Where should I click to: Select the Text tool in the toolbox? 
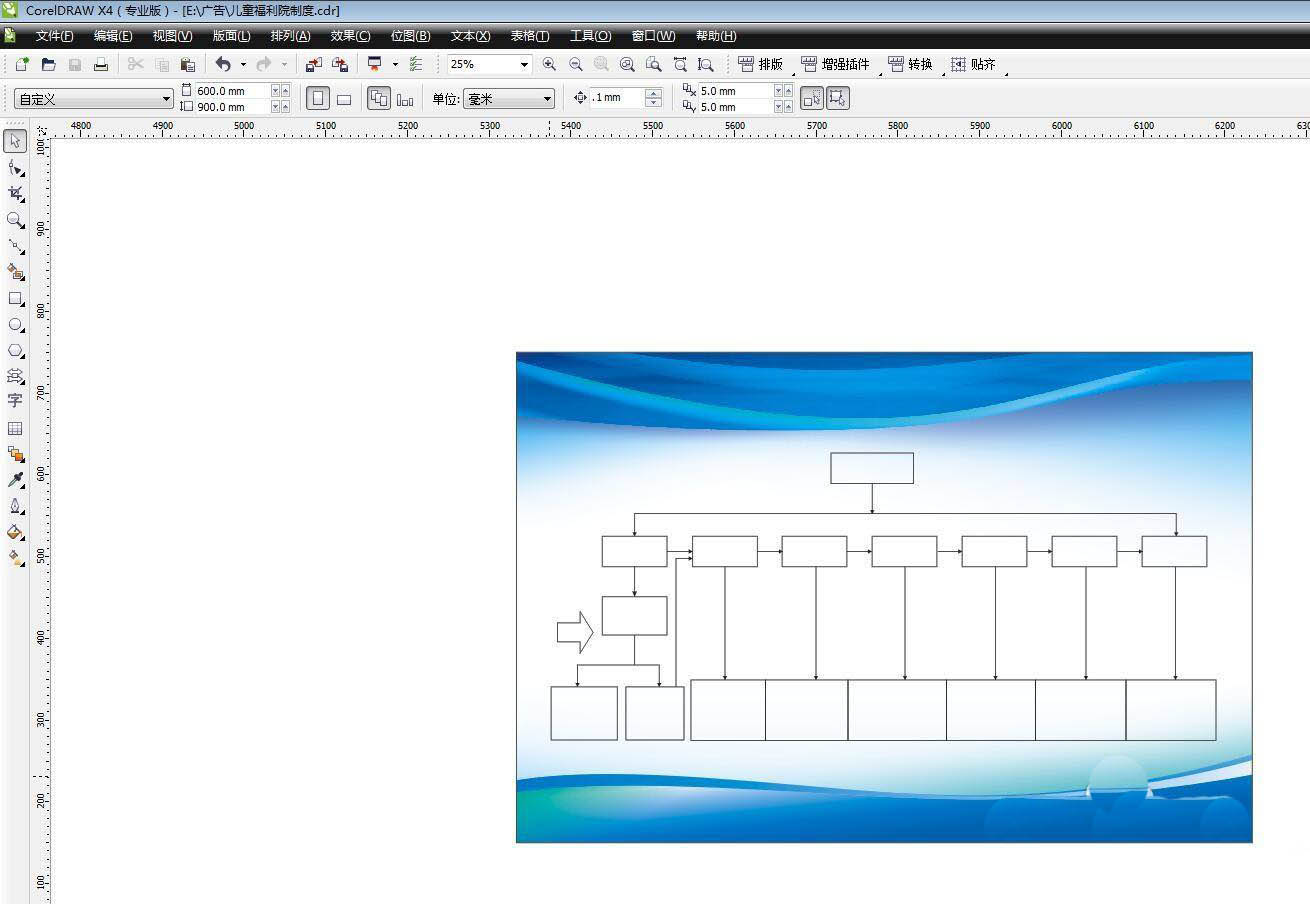pyautogui.click(x=15, y=401)
